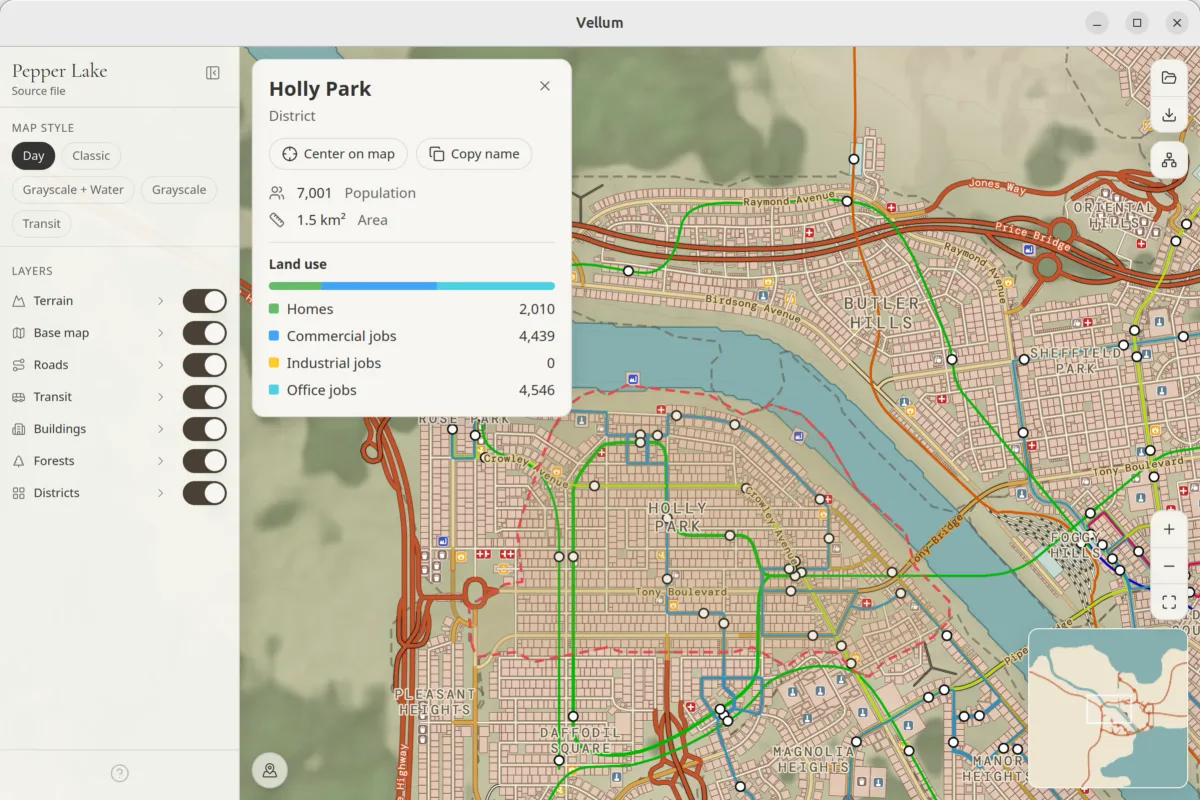Click the Terrain layer icon

click(x=18, y=301)
